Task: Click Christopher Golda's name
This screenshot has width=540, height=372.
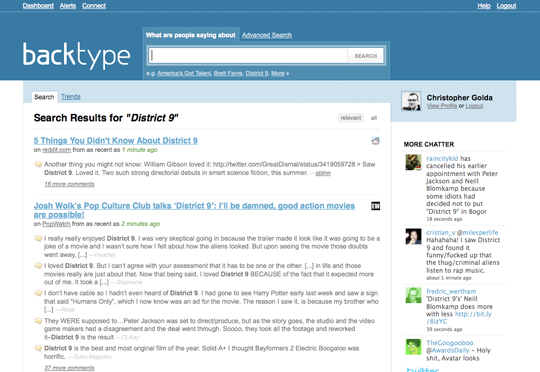Action: (459, 97)
